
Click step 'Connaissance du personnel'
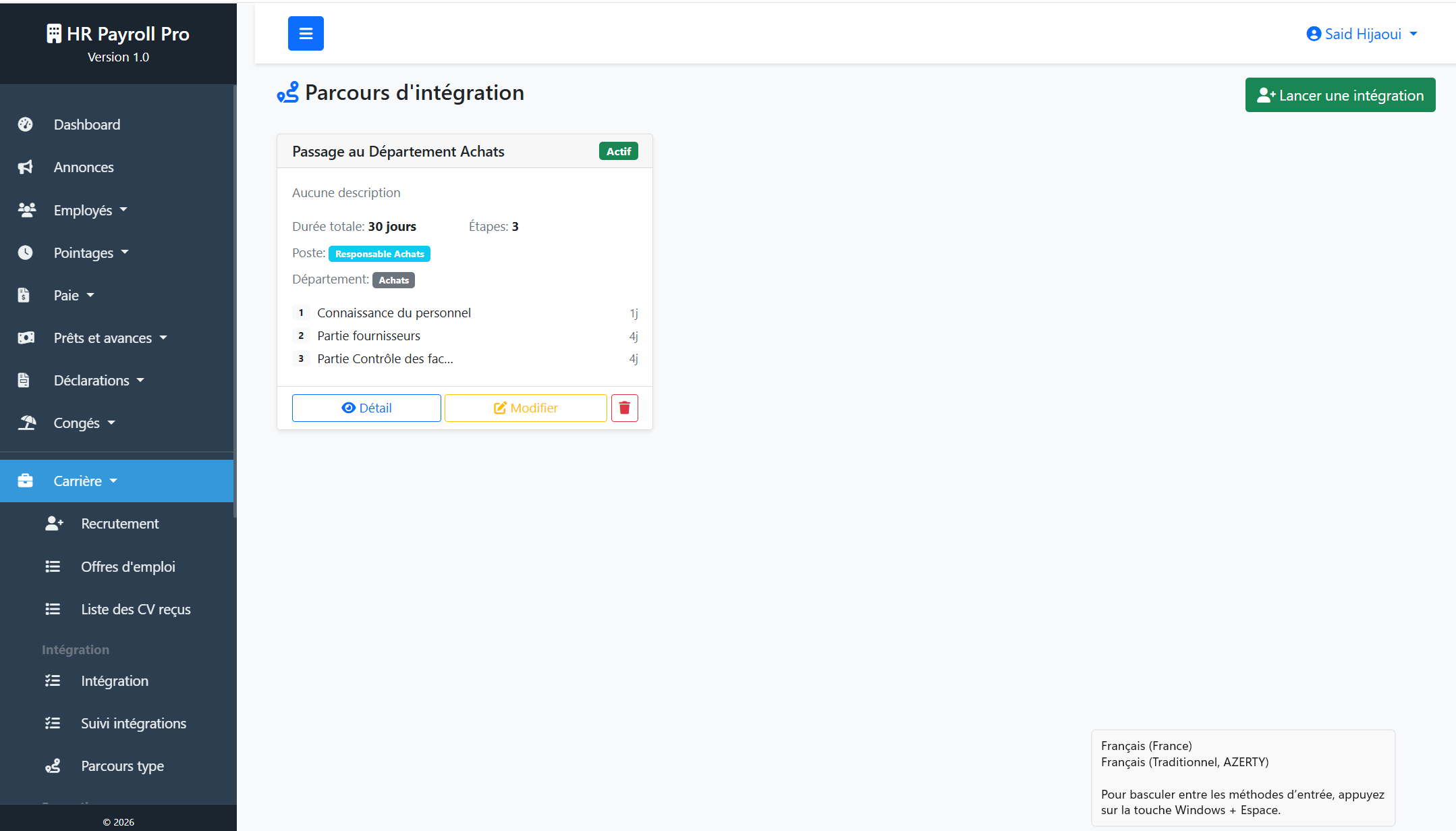pyautogui.click(x=394, y=313)
